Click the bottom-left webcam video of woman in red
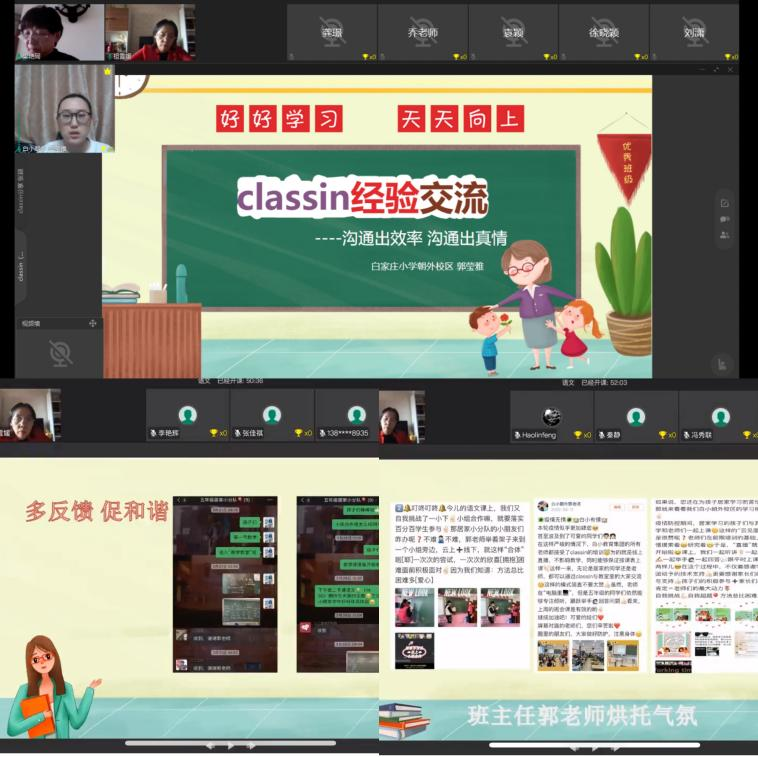 (30, 415)
